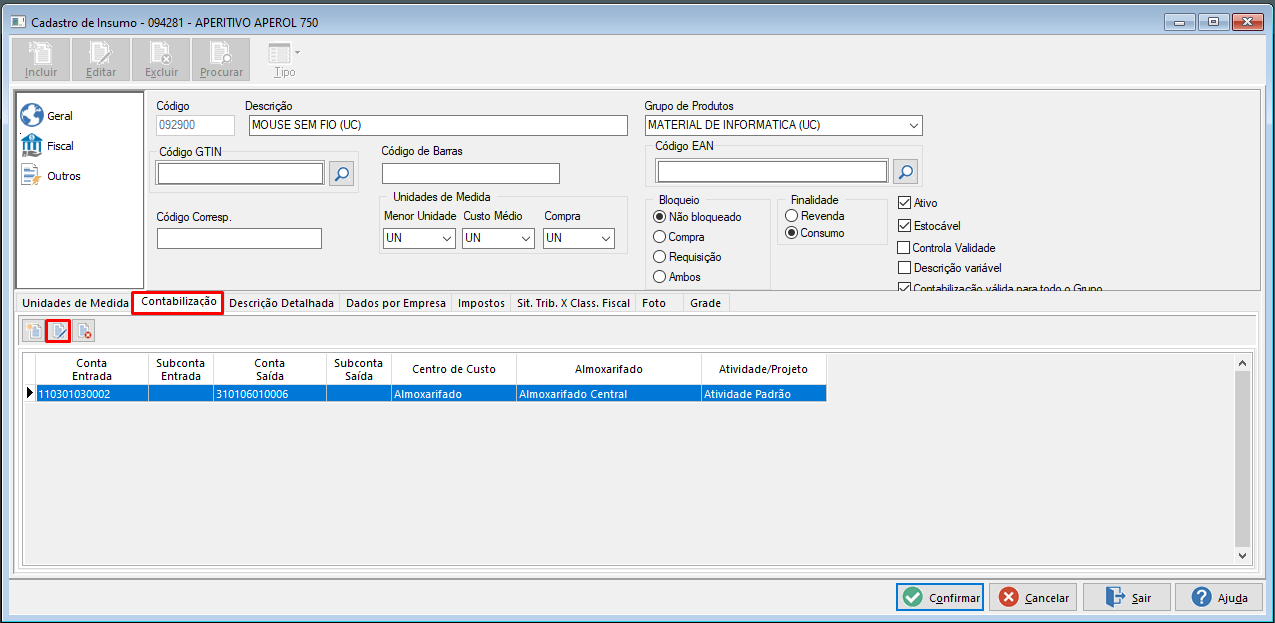Click the Procurar toolbar button
1275x623 pixels.
[221, 60]
